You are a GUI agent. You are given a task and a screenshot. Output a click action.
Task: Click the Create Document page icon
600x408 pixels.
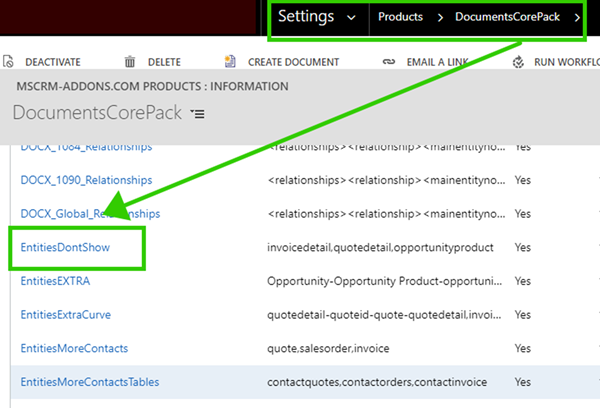[x=230, y=62]
